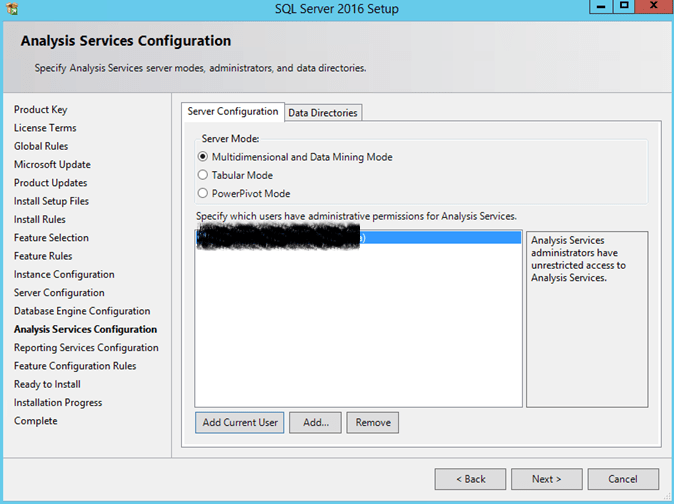Go back with the < Back button
This screenshot has width=674, height=504.
click(x=470, y=479)
